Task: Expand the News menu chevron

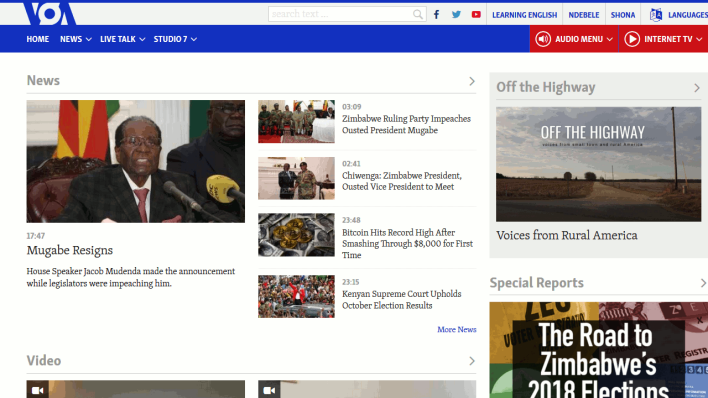Action: coord(88,39)
